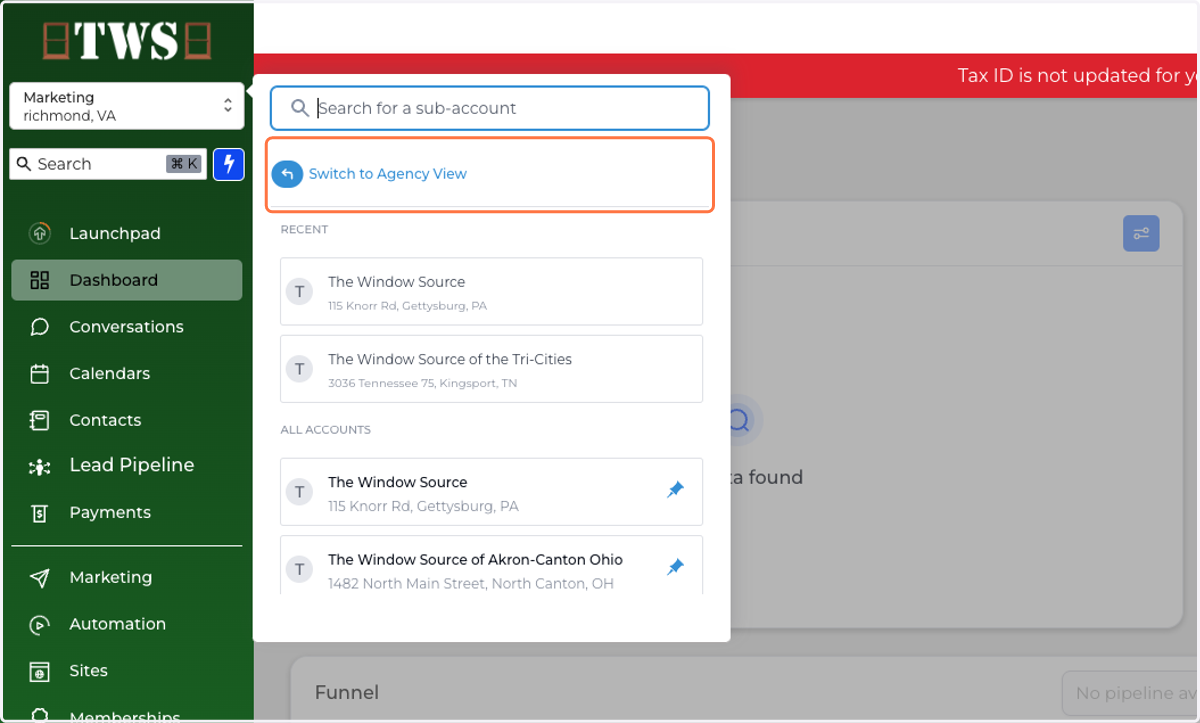
Task: Click the Funnel widget heading
Action: (347, 693)
